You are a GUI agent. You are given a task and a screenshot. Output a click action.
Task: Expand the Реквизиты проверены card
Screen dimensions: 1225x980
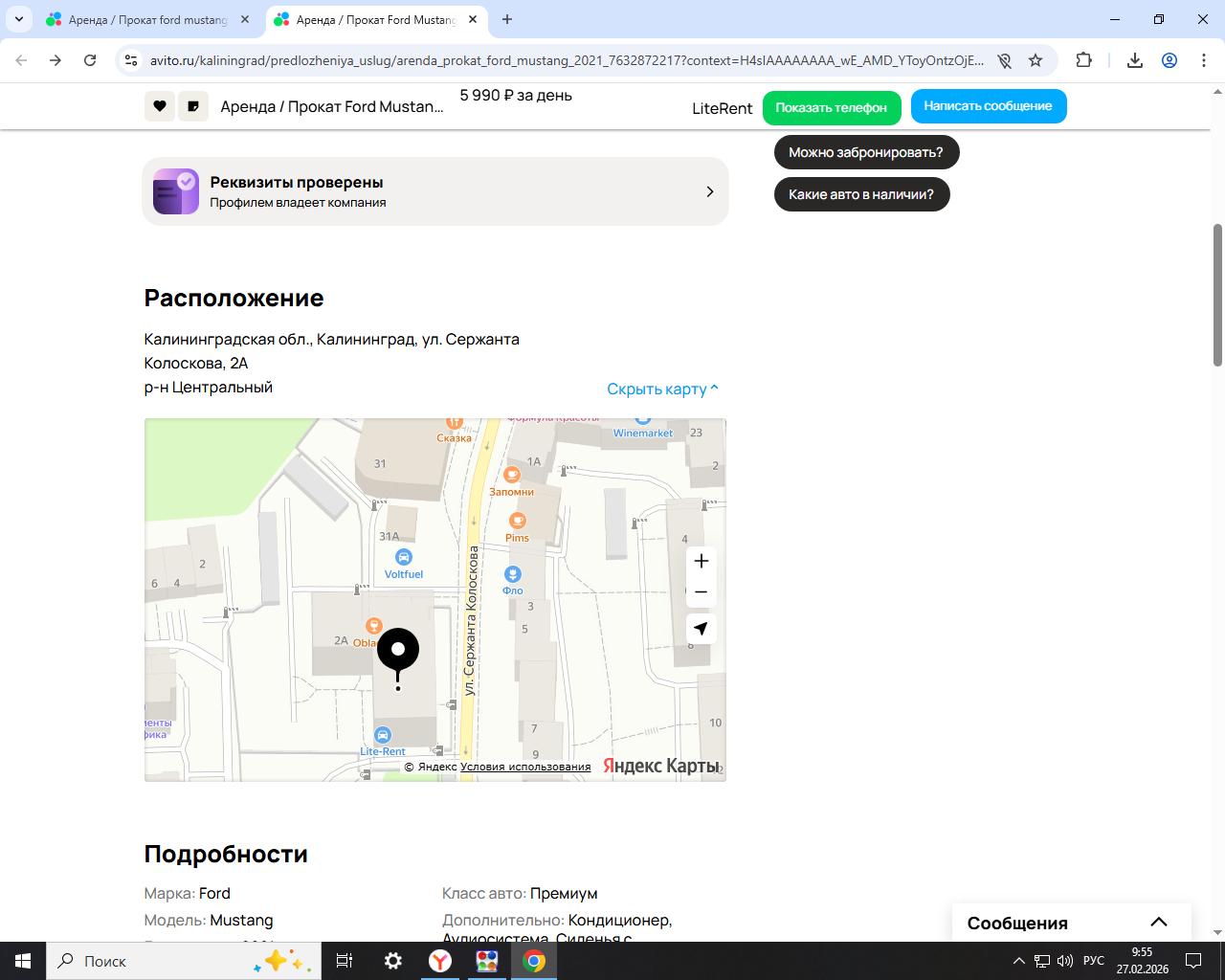[x=435, y=191]
